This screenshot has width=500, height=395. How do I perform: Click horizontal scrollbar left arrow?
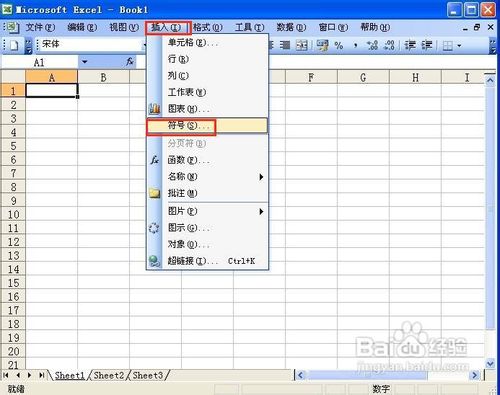pyautogui.click(x=300, y=375)
